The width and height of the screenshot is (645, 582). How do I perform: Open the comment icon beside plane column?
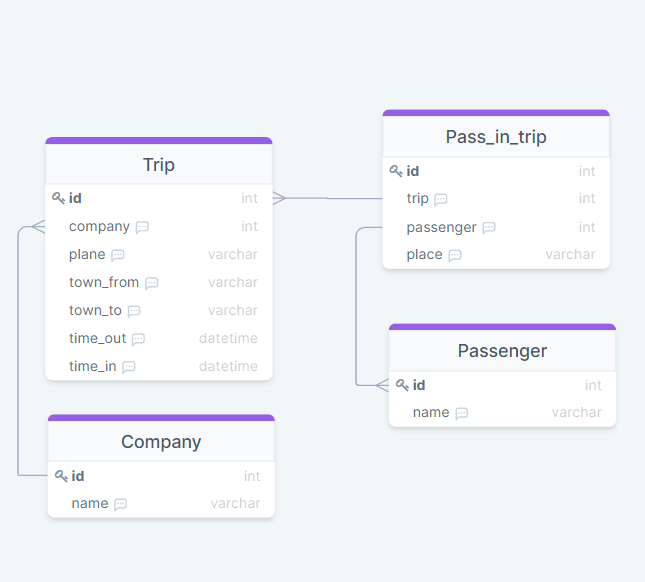[x=118, y=255]
